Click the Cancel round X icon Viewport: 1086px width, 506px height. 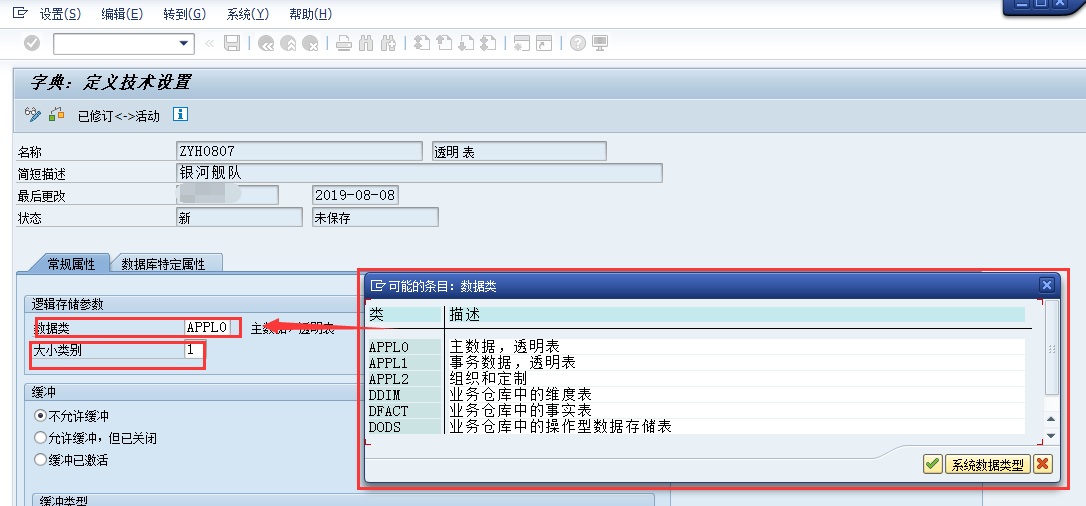[310, 44]
